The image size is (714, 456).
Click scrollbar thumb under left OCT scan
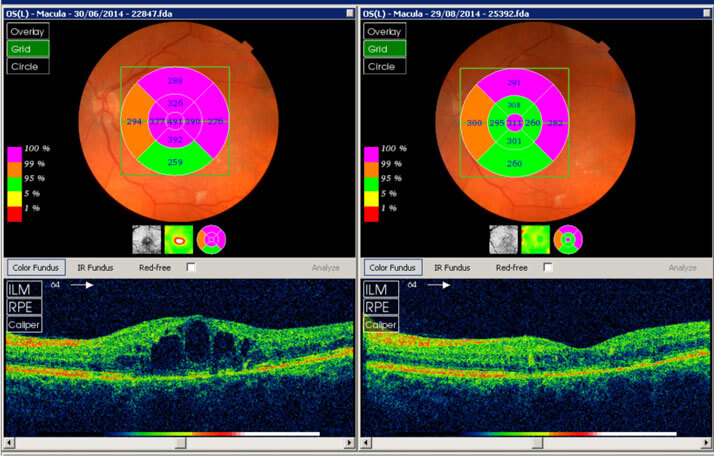coord(181,442)
